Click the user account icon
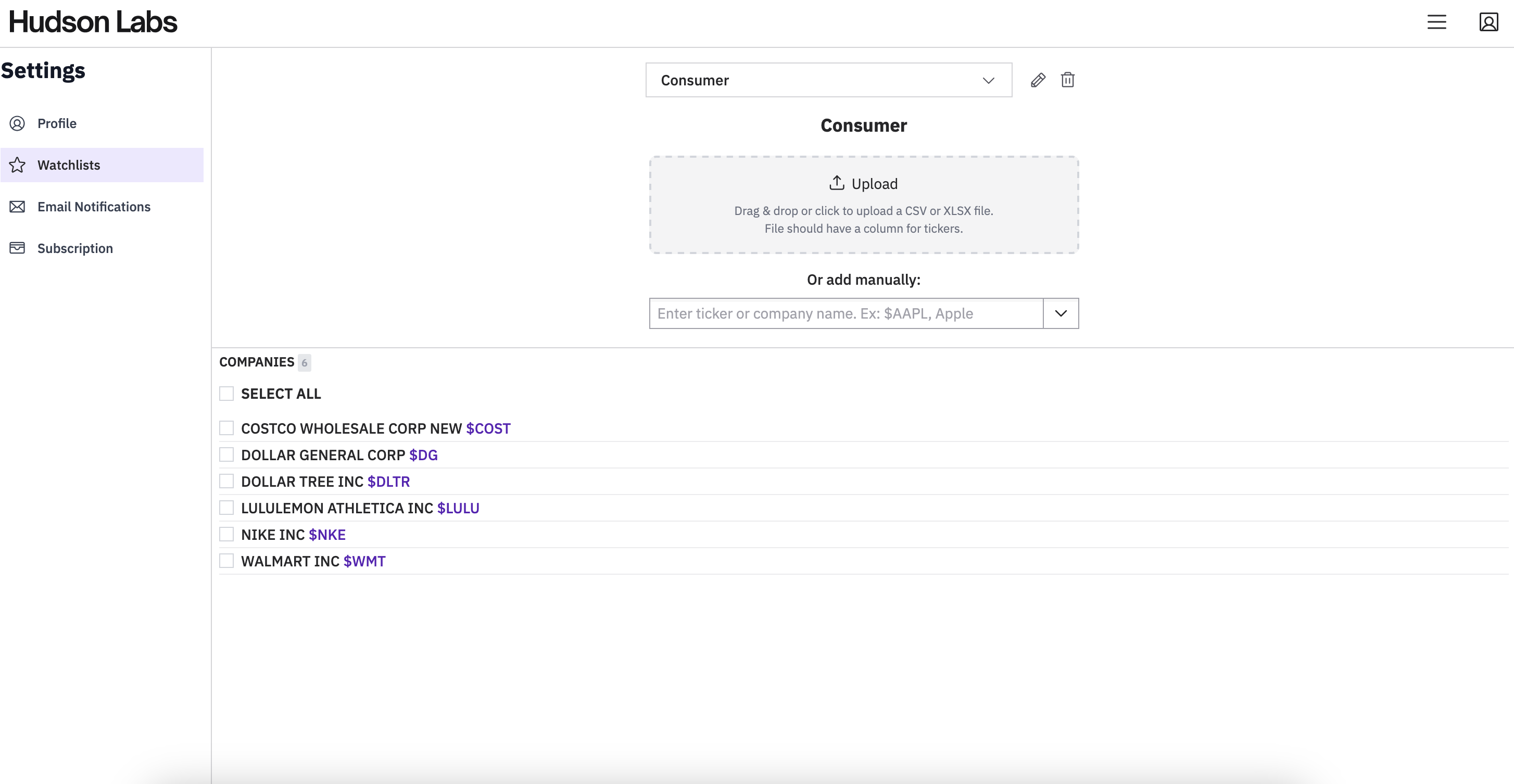 (1488, 22)
